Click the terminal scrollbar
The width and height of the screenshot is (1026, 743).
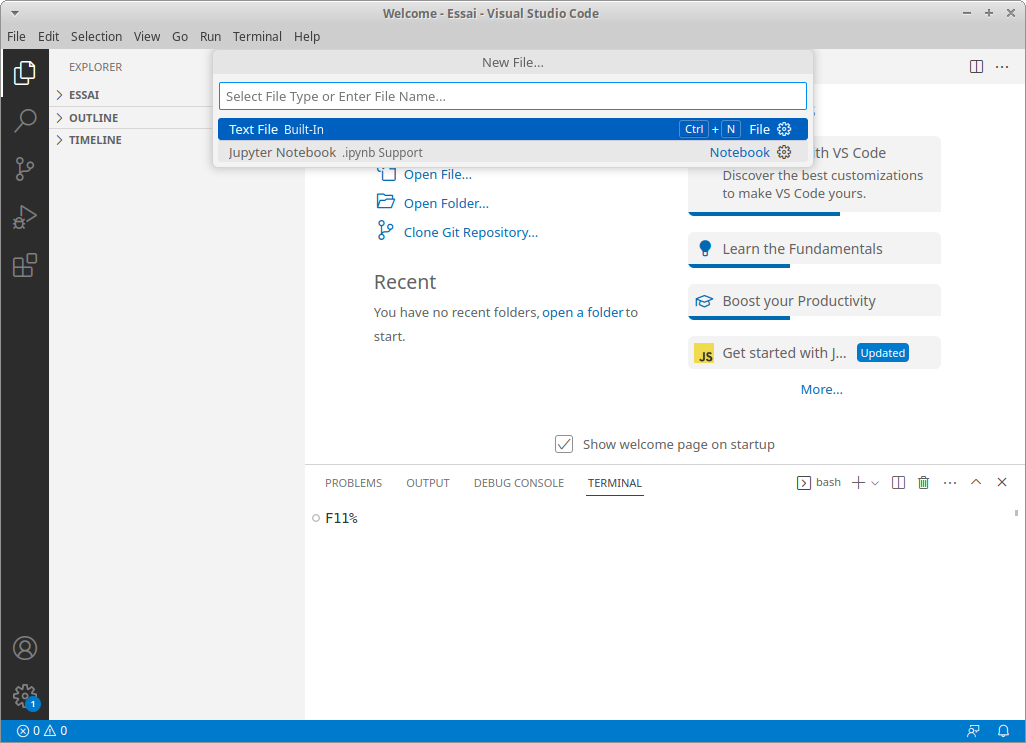(1016, 513)
